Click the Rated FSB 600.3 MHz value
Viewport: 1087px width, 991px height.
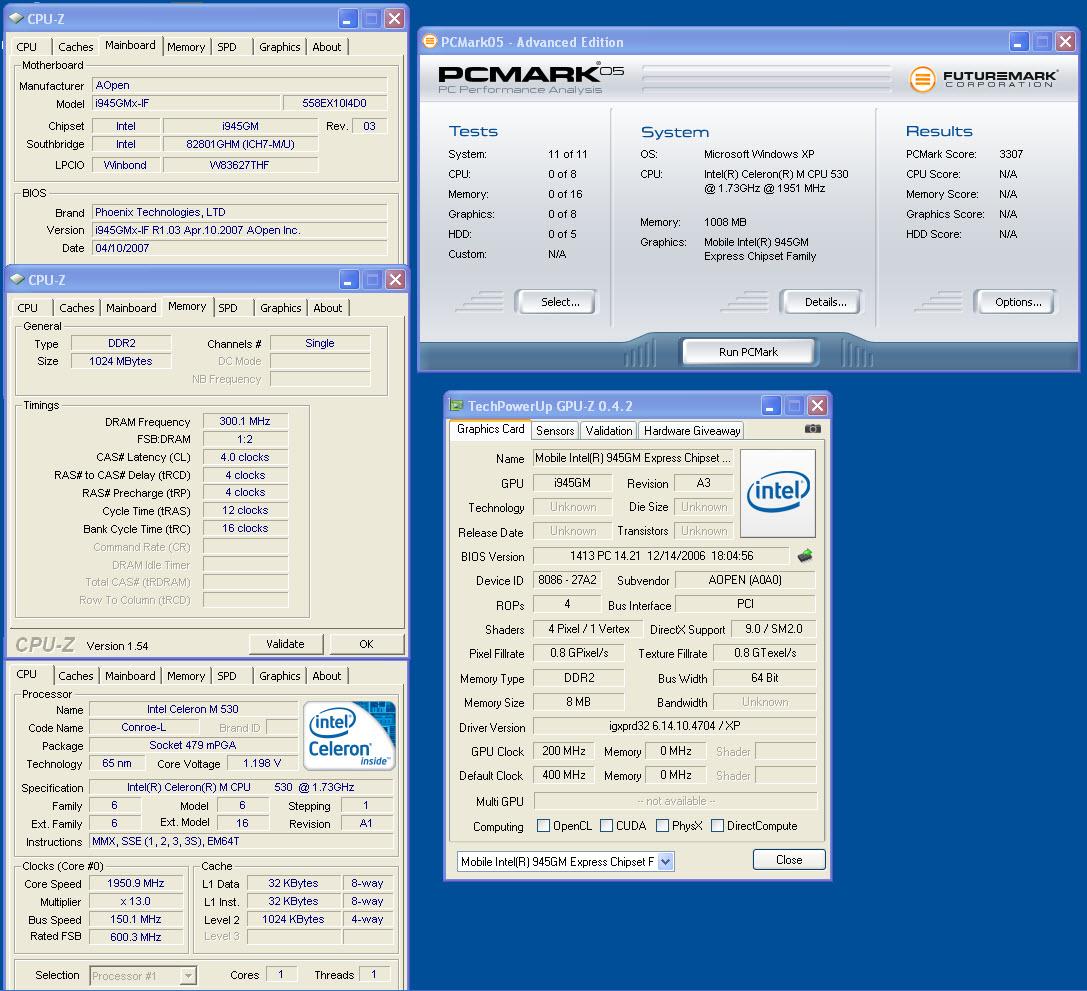pos(135,937)
